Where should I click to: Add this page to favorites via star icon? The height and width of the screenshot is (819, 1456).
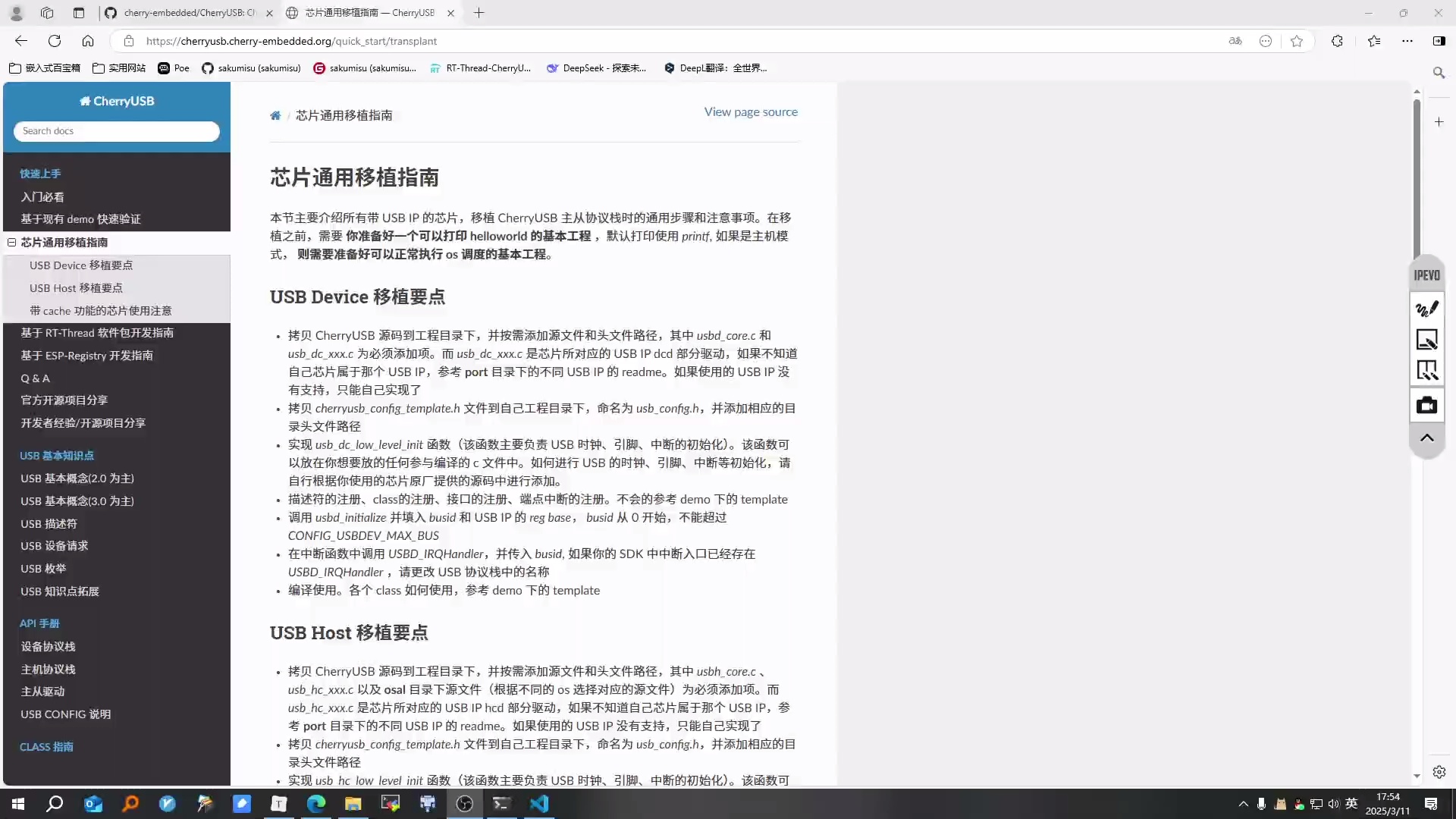[1297, 41]
